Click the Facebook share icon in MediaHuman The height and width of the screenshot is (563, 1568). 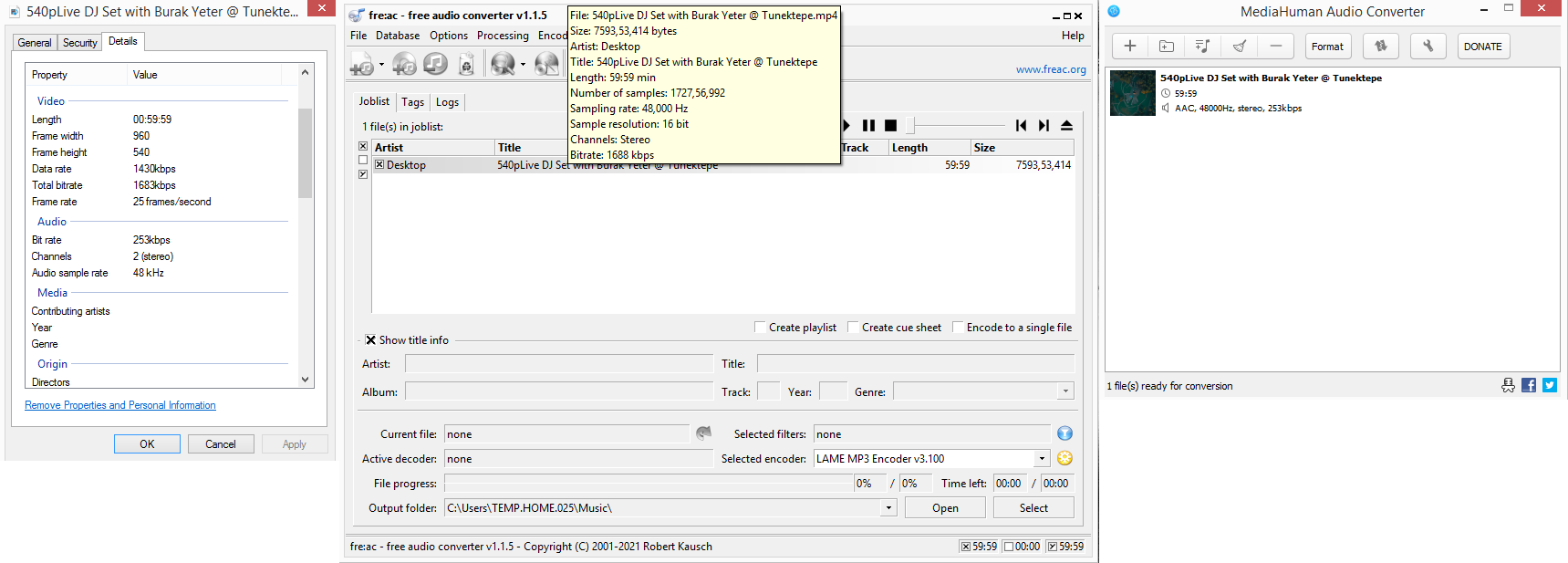[x=1529, y=385]
